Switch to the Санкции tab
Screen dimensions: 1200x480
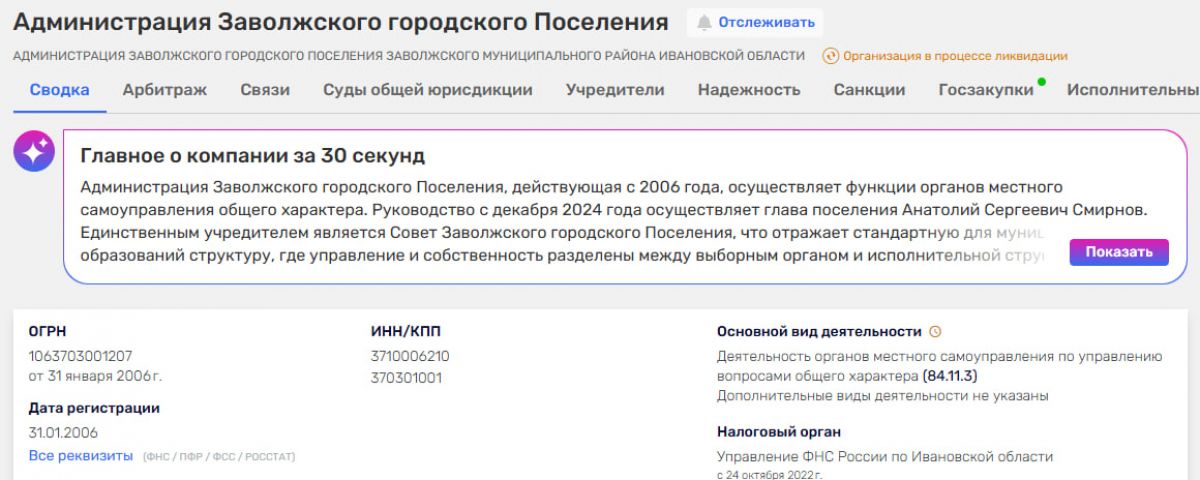coord(869,90)
